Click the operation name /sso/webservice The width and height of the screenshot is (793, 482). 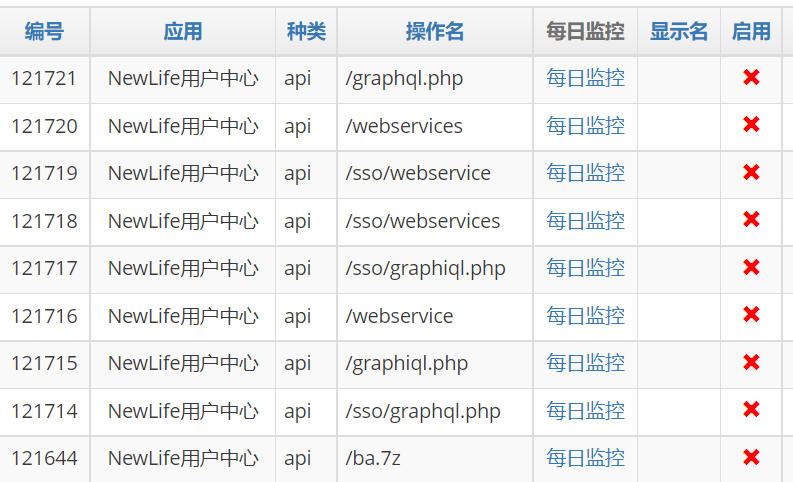point(418,173)
